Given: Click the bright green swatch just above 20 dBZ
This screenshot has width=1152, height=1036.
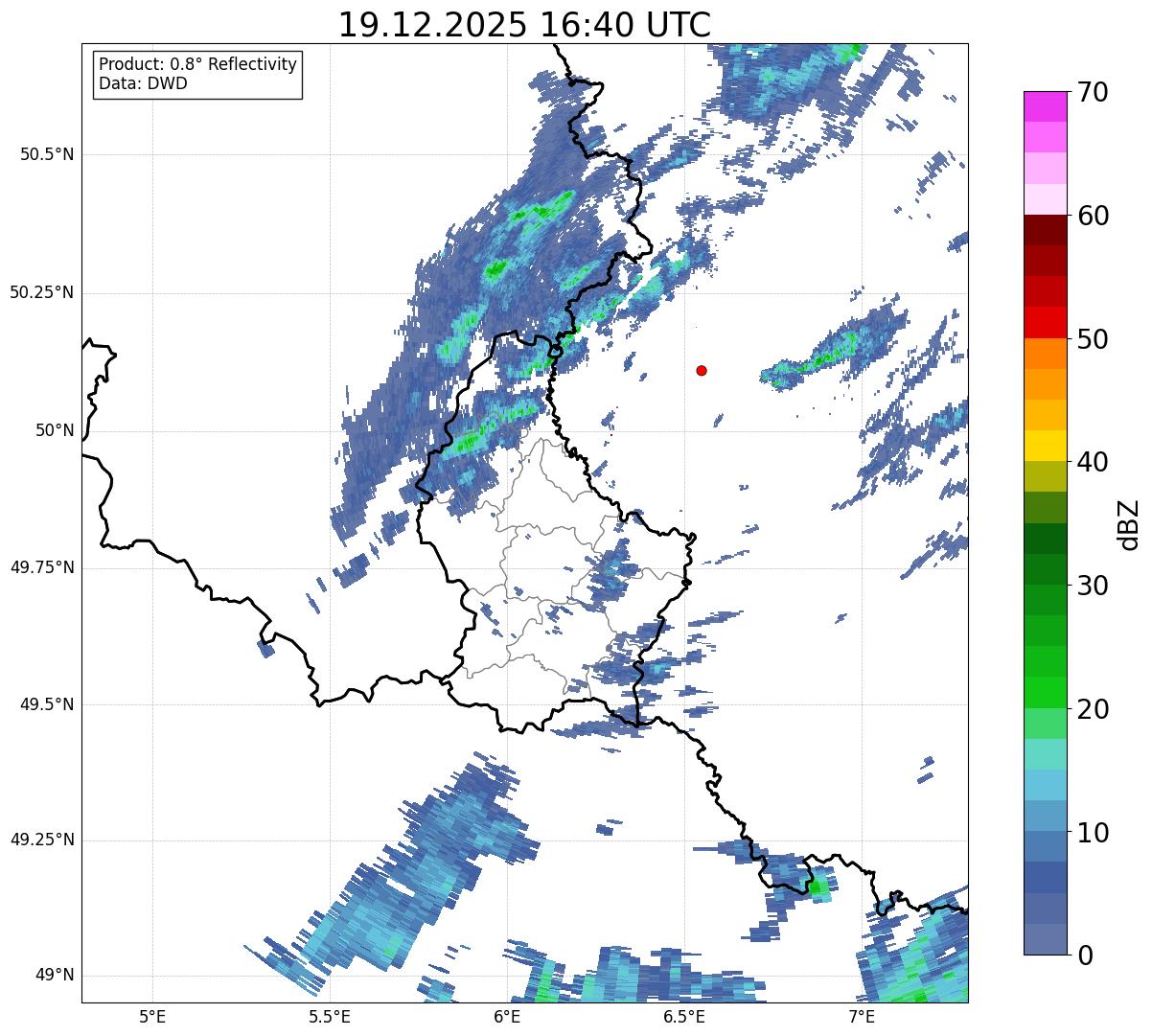Looking at the screenshot, I should click(1046, 693).
